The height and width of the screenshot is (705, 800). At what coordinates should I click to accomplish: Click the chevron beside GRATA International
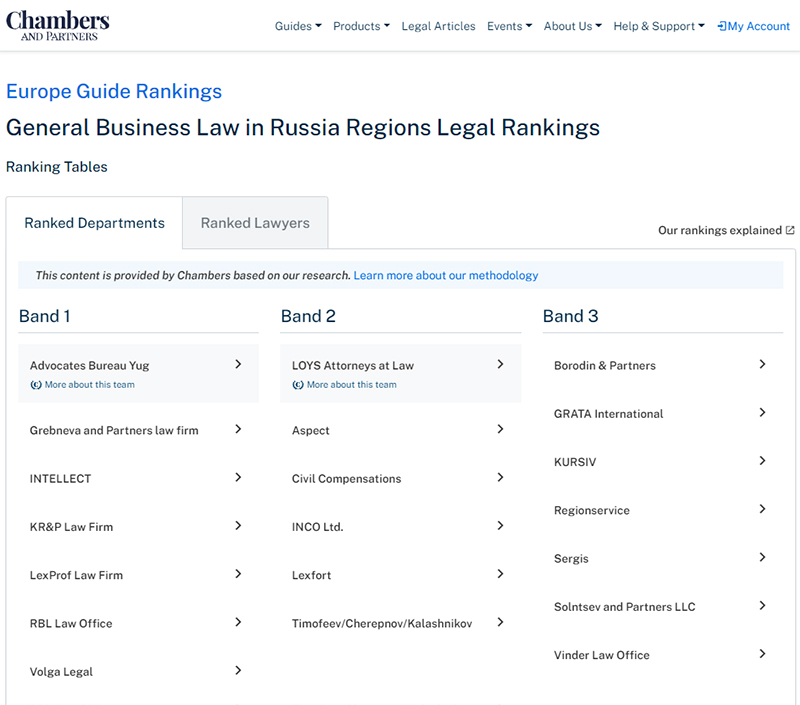(762, 412)
